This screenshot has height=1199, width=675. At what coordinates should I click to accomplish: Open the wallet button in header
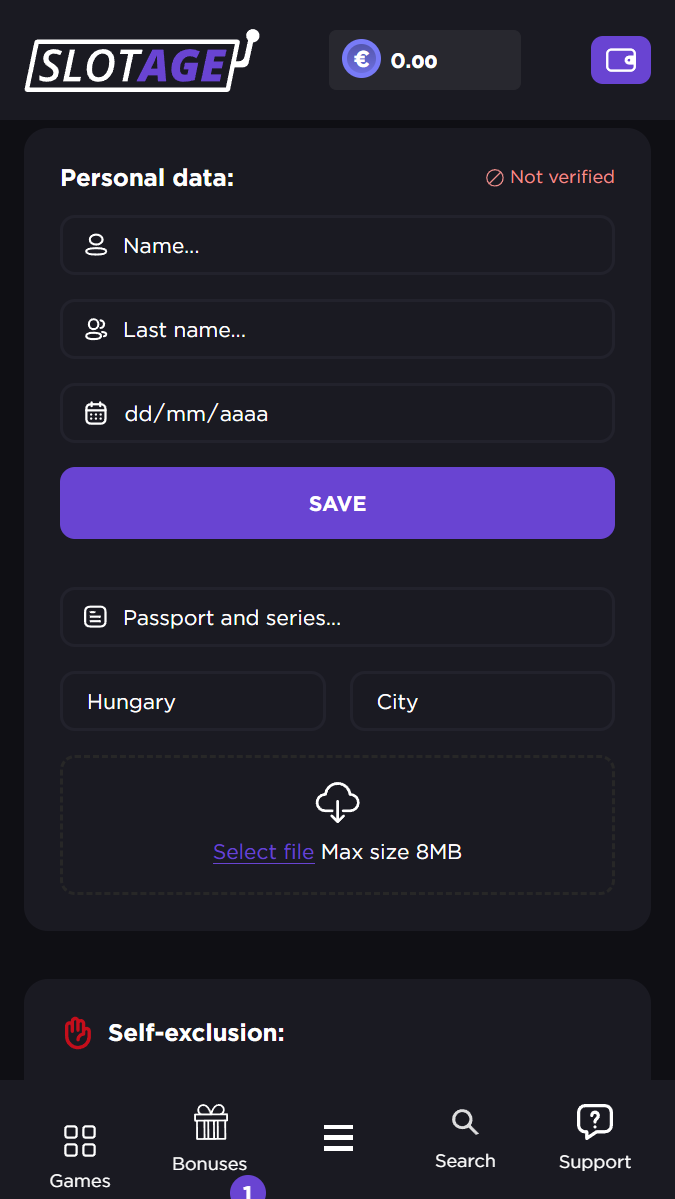coord(620,60)
